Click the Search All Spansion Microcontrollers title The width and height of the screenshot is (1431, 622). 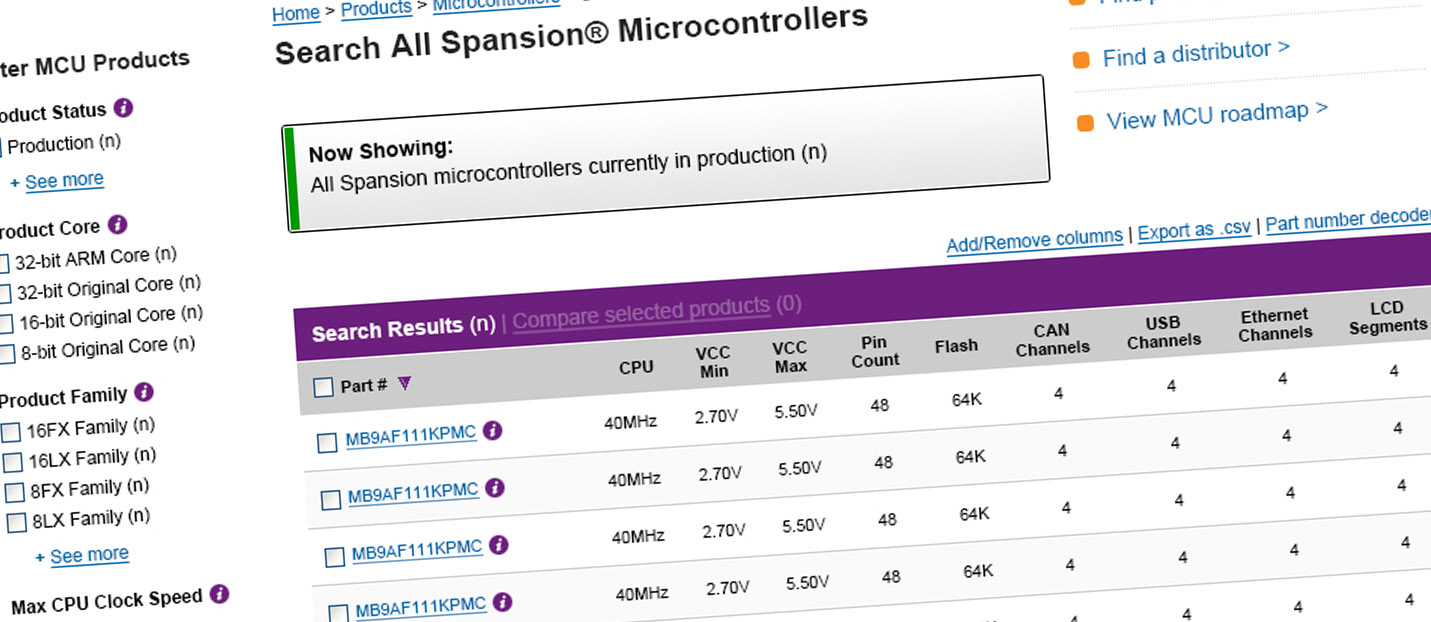click(x=572, y=35)
